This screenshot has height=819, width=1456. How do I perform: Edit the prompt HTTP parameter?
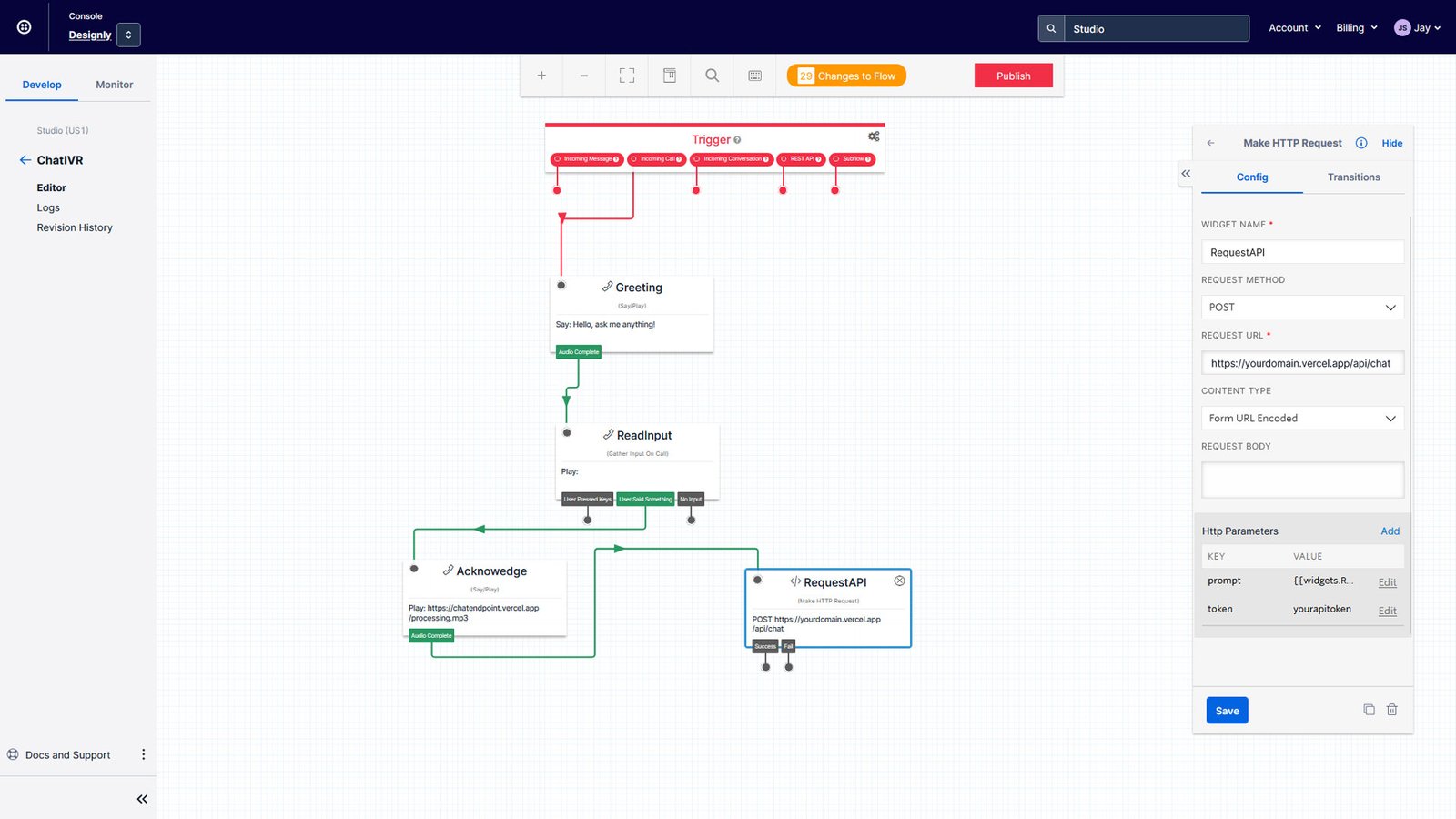(1387, 581)
